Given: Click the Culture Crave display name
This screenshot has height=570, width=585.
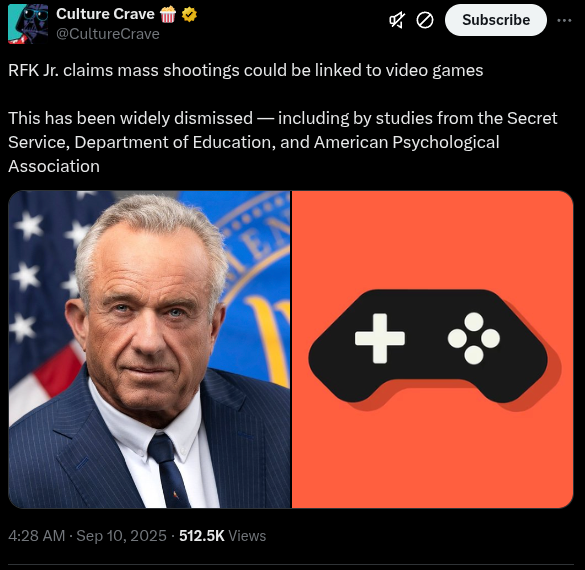Looking at the screenshot, I should click(105, 14).
